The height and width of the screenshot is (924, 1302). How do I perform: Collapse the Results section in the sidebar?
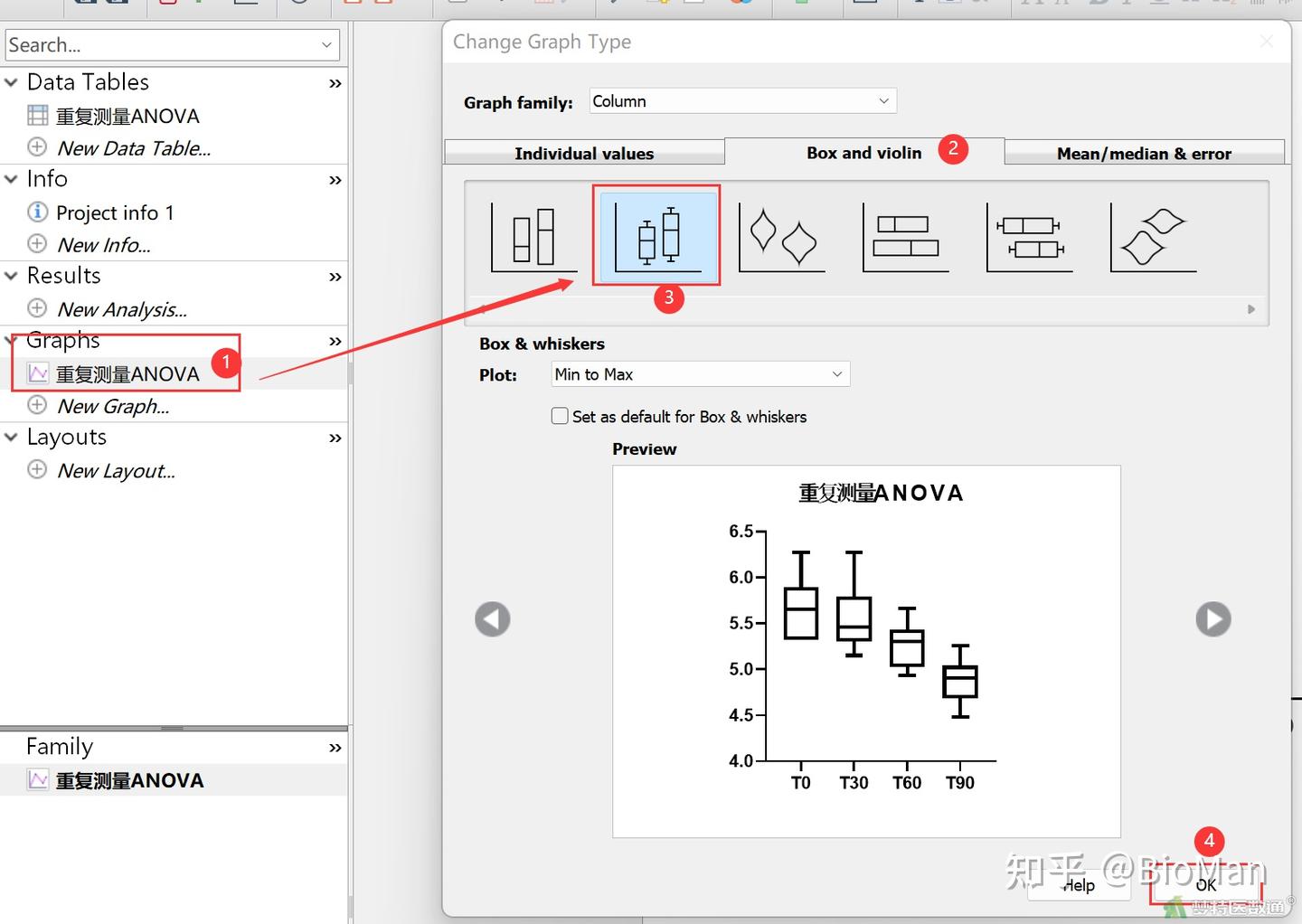(x=12, y=275)
